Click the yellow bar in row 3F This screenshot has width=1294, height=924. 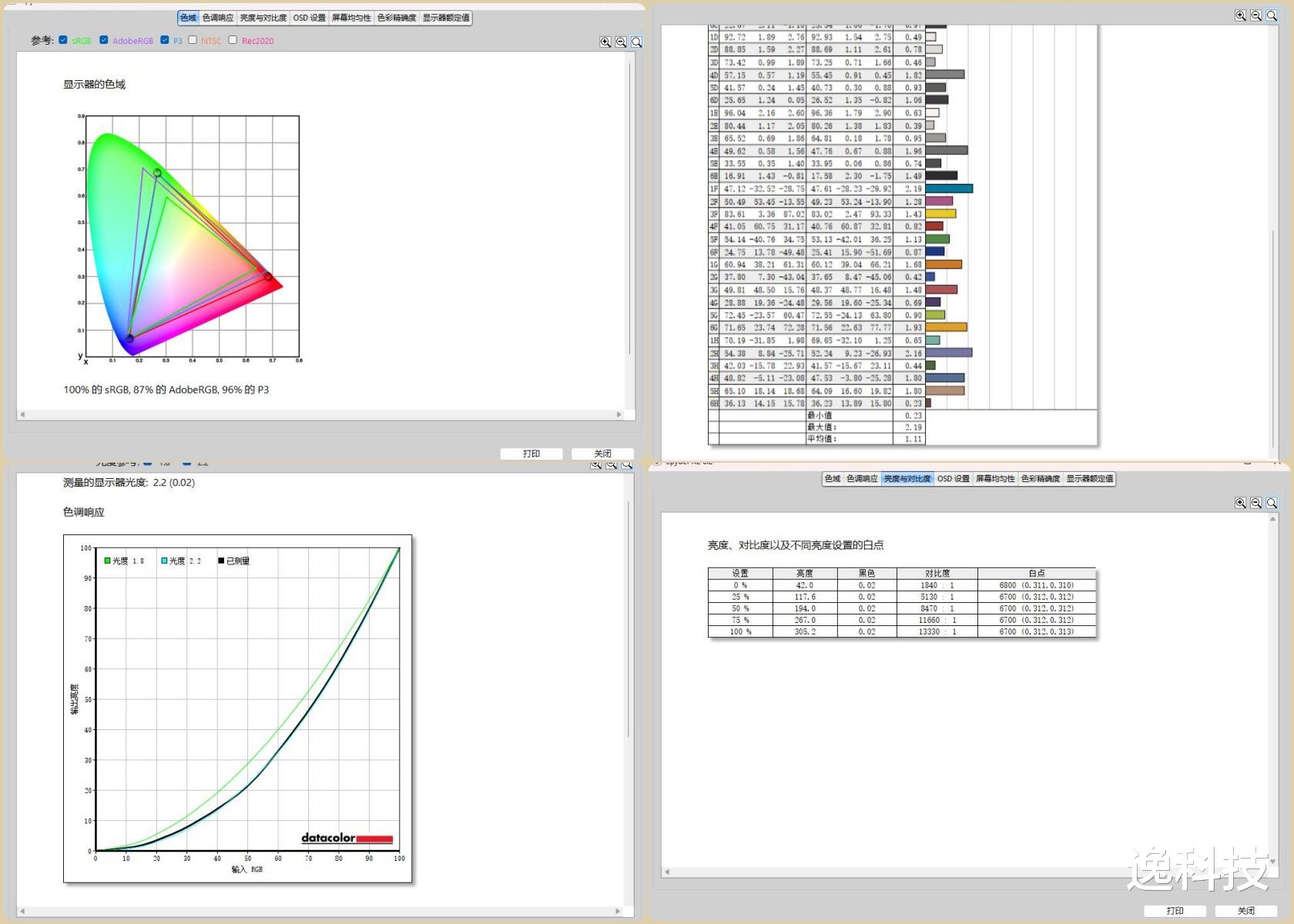[x=940, y=214]
